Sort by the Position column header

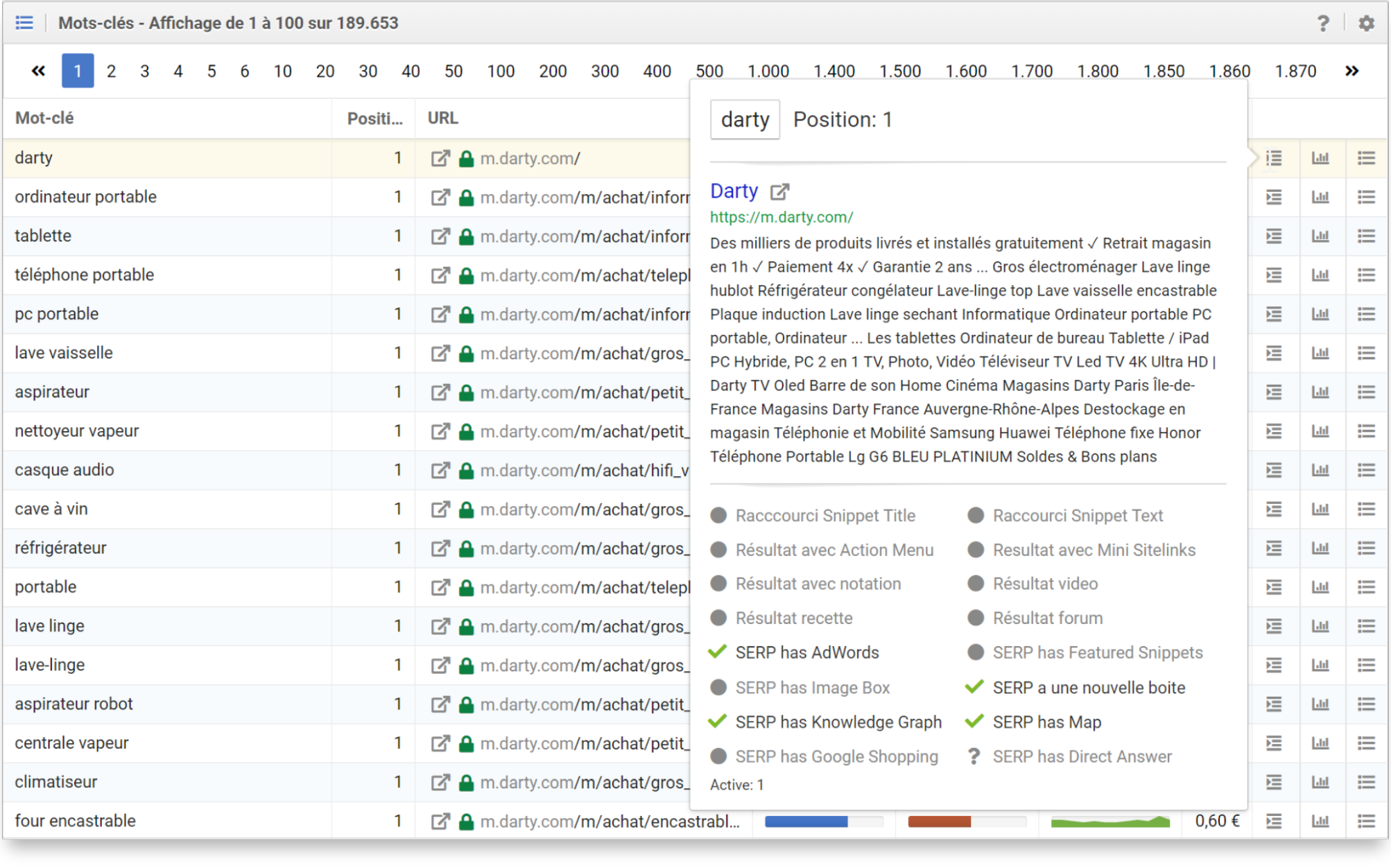tap(374, 119)
